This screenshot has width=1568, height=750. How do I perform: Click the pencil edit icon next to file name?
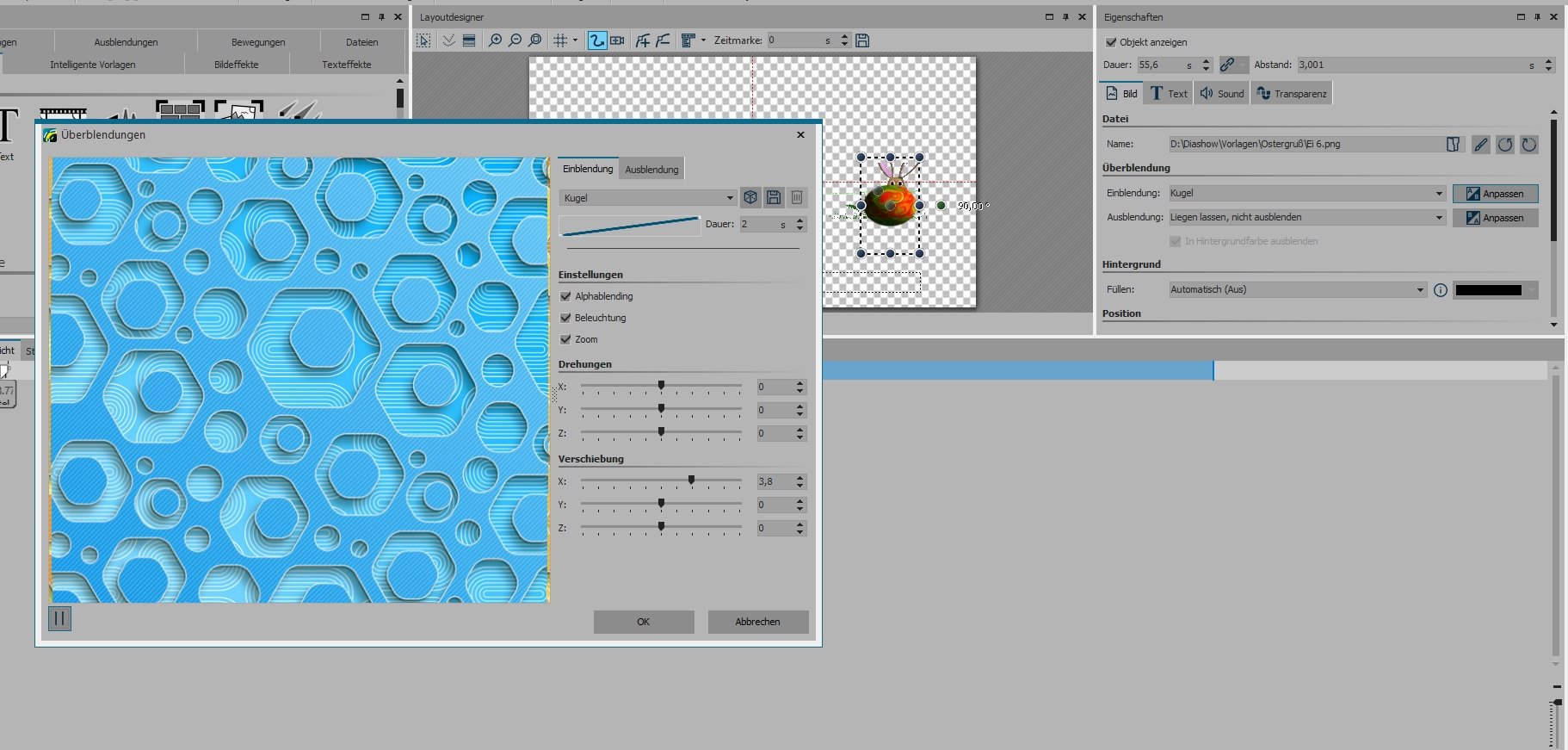click(1480, 145)
